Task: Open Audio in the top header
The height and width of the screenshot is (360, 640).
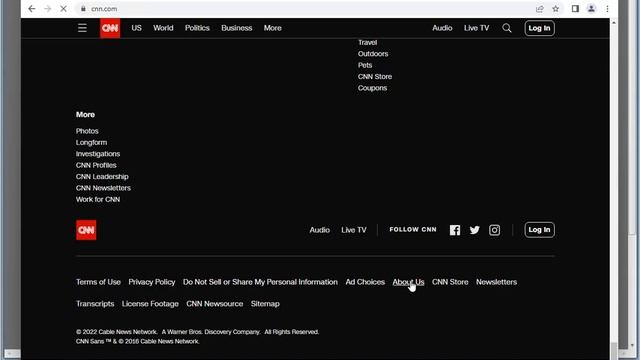Action: 442,28
